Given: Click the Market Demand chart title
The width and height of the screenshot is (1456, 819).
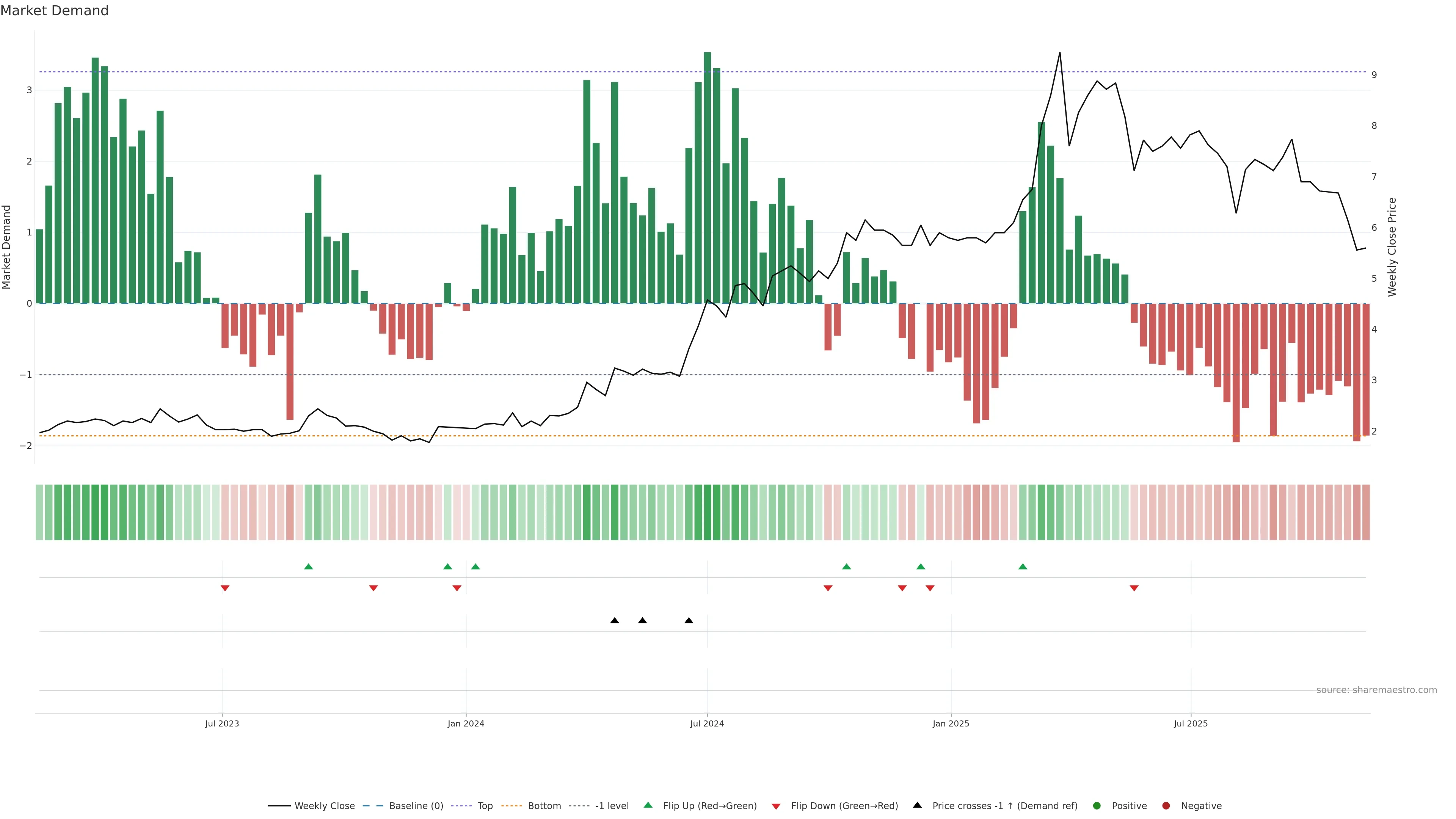Looking at the screenshot, I should pos(54,11).
